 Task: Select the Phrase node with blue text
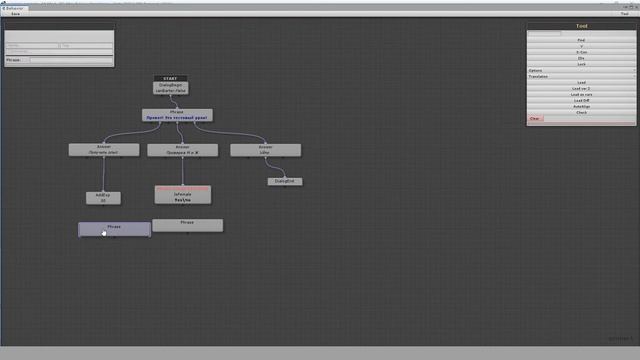point(177,115)
